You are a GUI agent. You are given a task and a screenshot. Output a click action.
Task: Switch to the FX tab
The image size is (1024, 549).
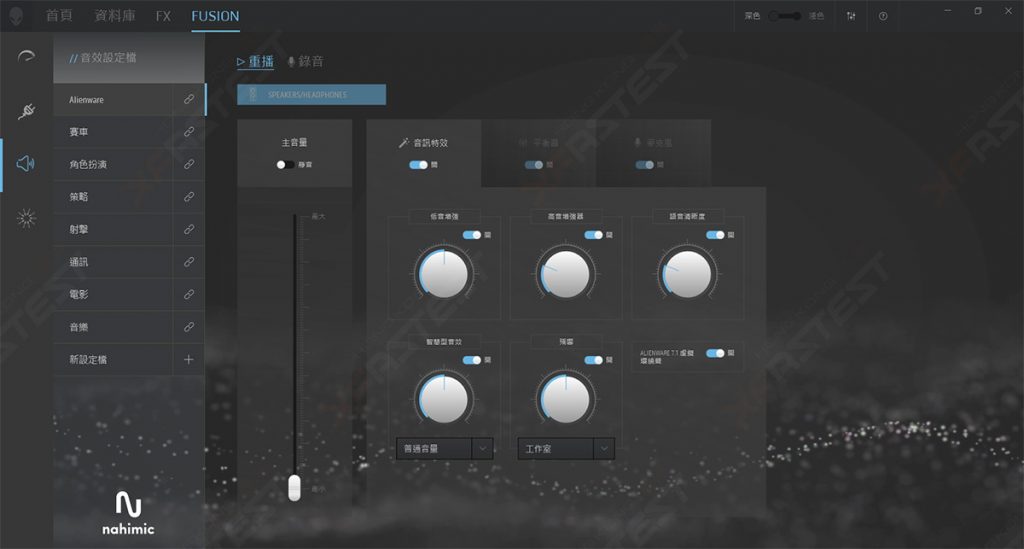pyautogui.click(x=163, y=16)
